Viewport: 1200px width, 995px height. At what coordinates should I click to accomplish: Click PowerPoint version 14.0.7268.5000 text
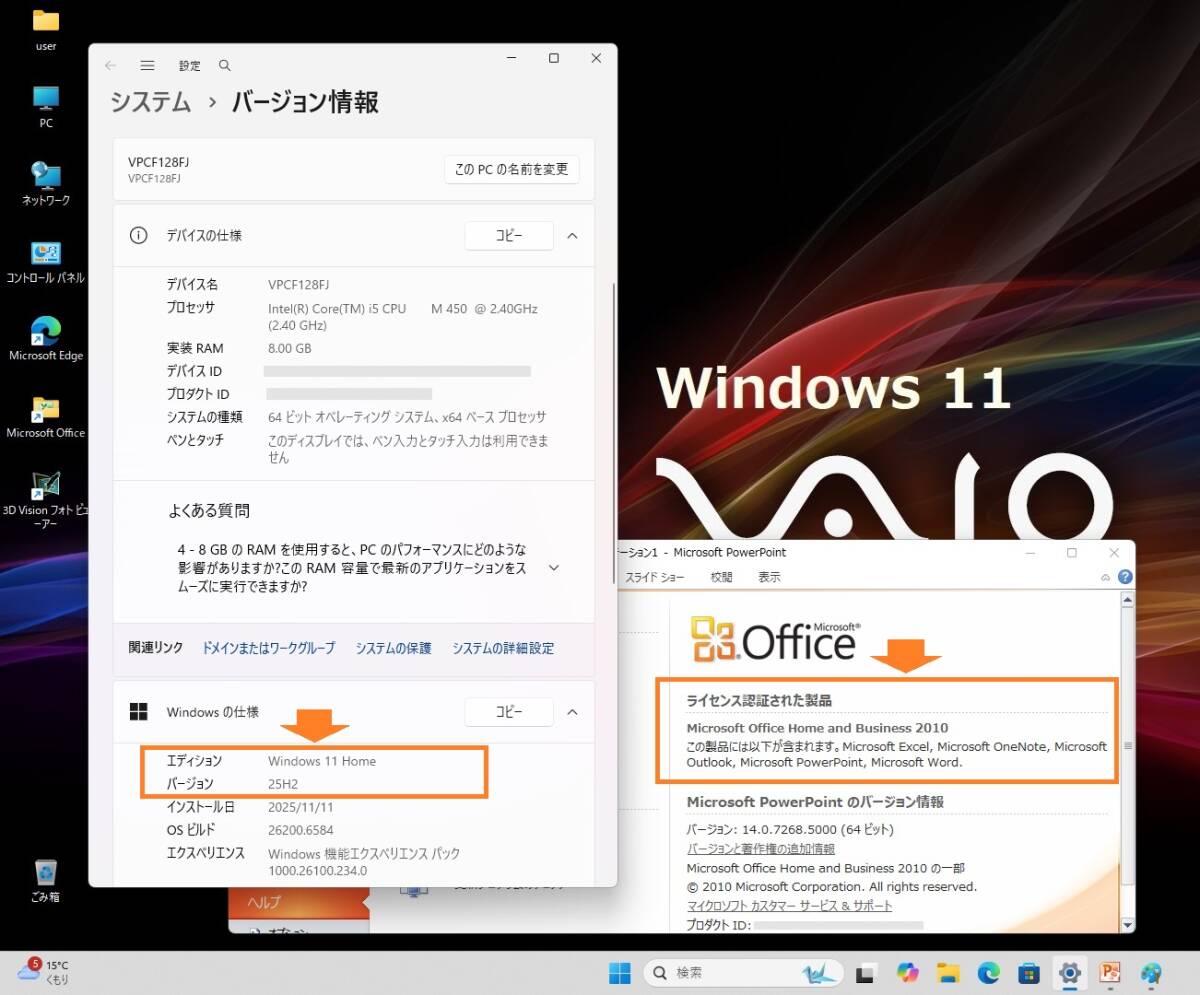pos(790,829)
